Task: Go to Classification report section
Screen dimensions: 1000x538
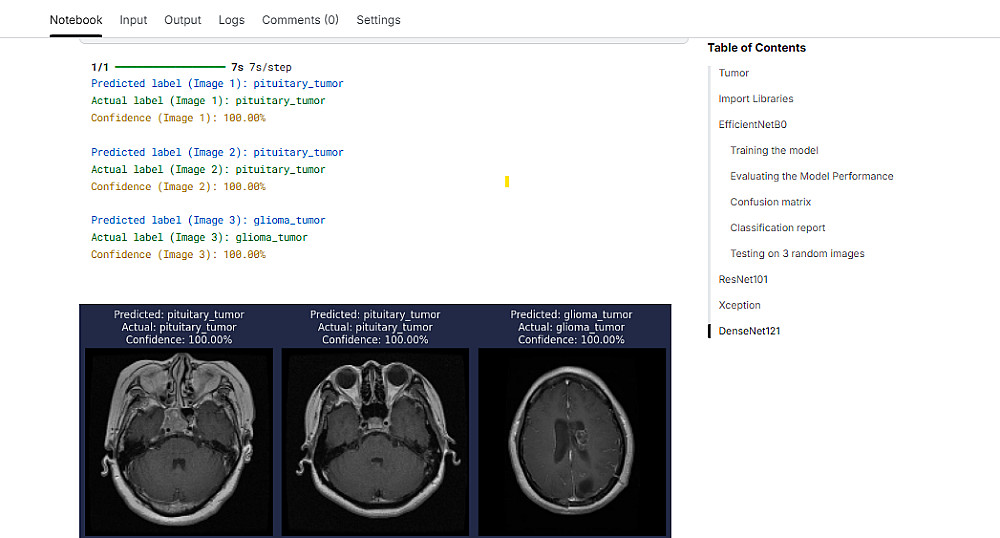Action: pyautogui.click(x=777, y=228)
